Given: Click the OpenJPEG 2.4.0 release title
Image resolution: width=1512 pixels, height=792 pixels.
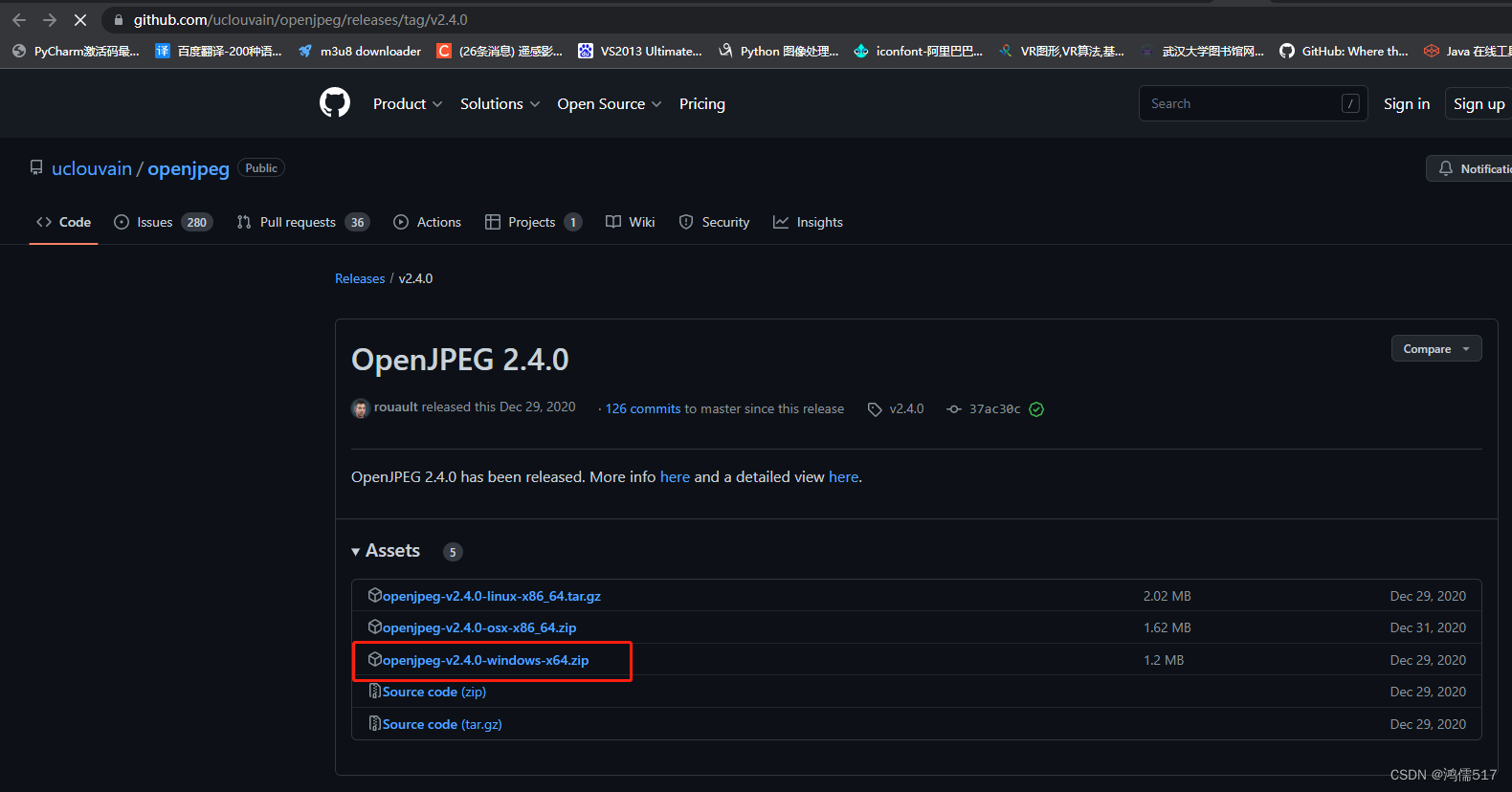Looking at the screenshot, I should 460,360.
